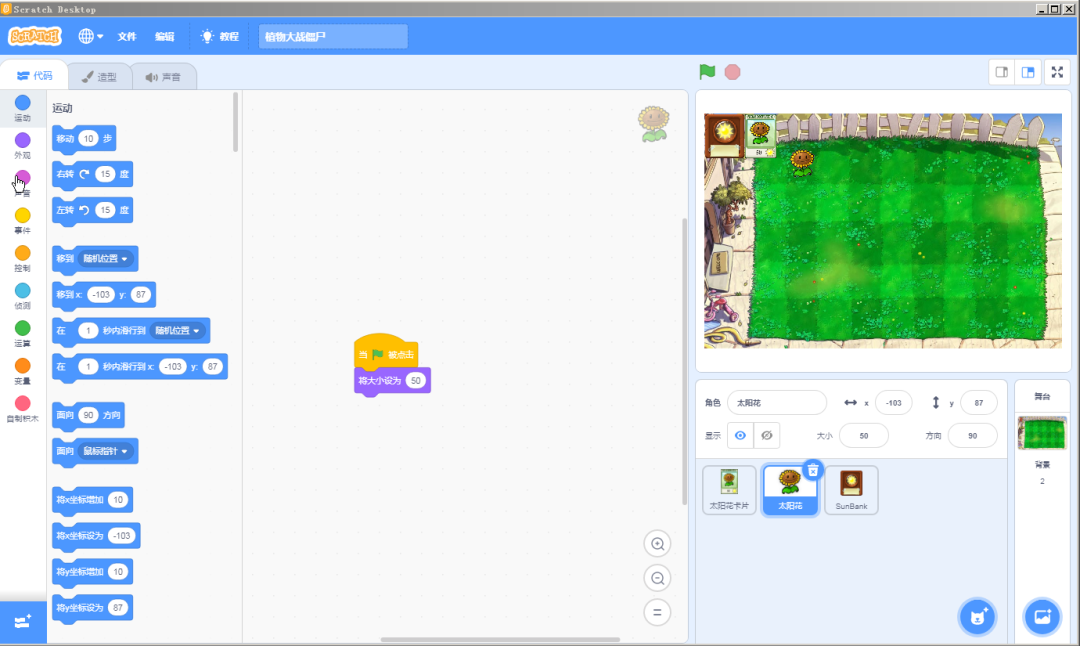Open the language globe menu
Screen dimensions: 1080x646
pyautogui.click(x=90, y=37)
